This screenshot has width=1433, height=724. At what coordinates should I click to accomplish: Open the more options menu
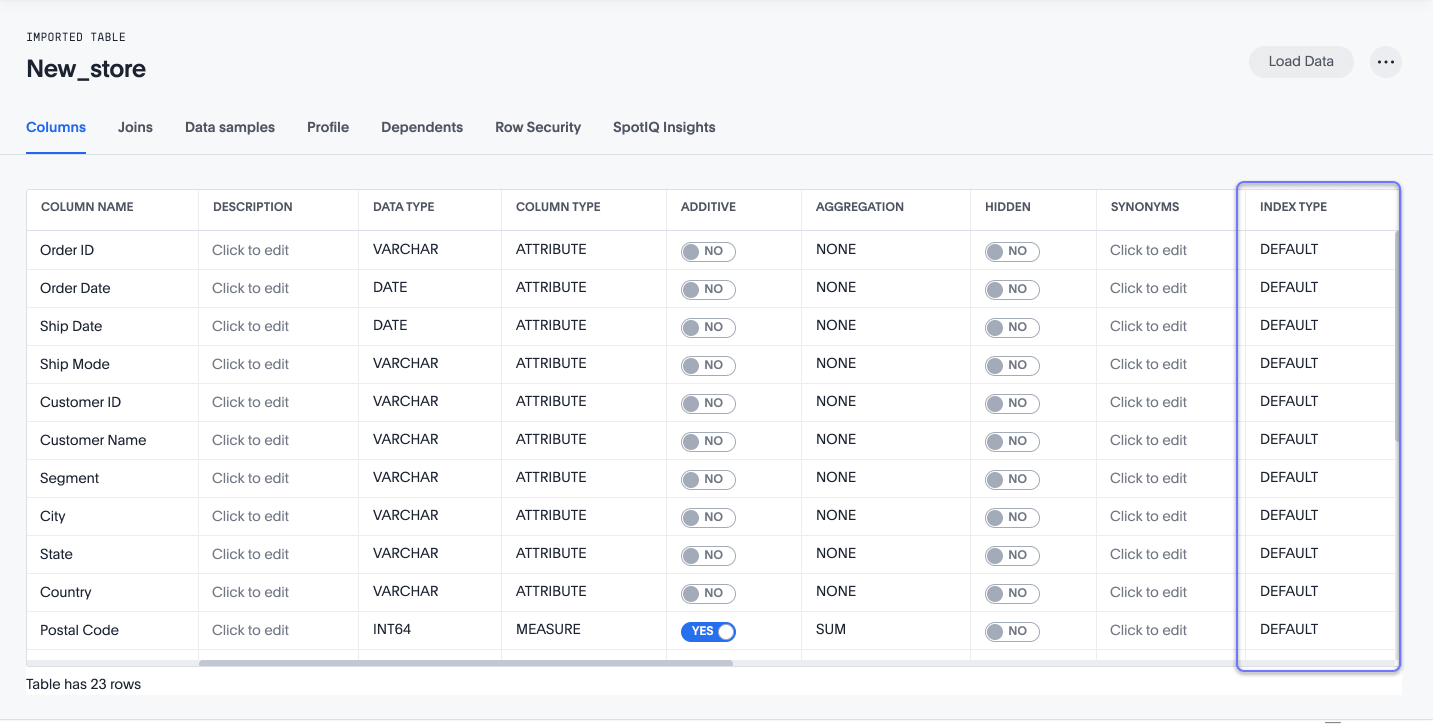(x=1386, y=61)
